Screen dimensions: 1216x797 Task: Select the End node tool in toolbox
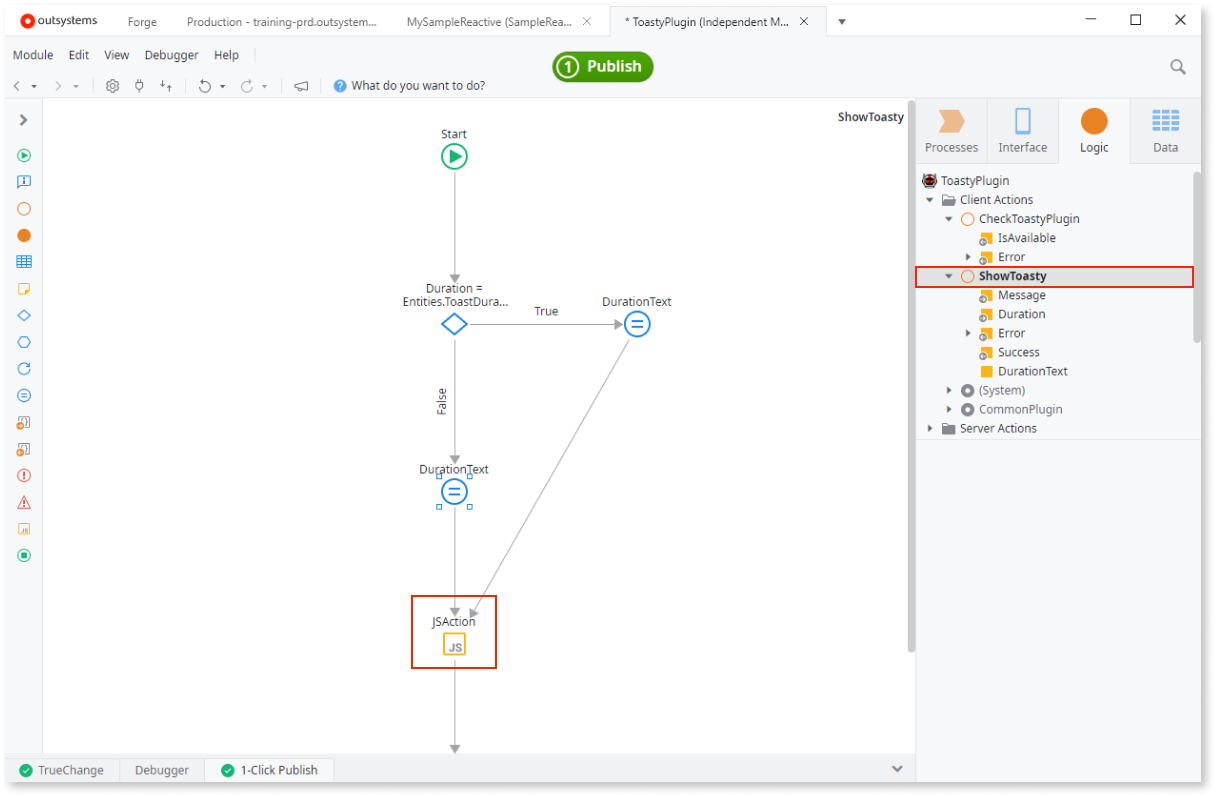coord(23,555)
